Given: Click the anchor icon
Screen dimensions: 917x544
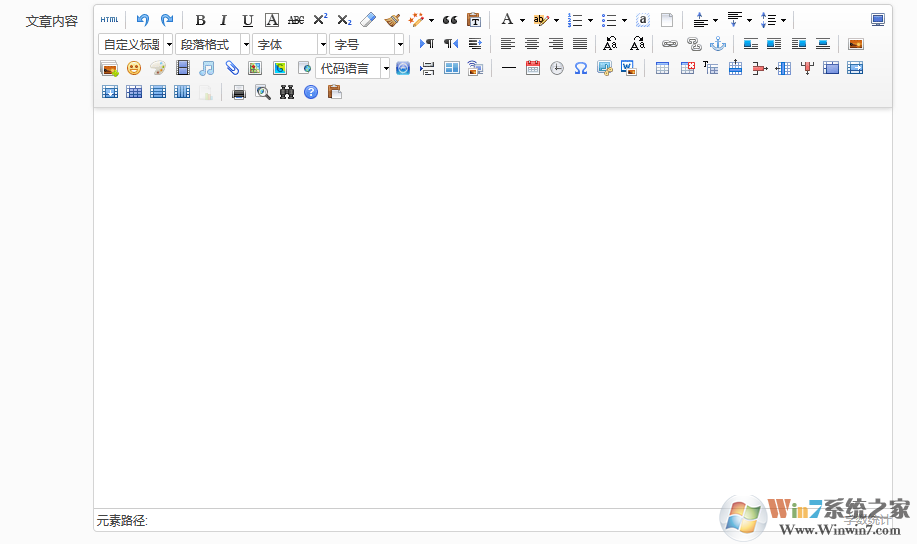Looking at the screenshot, I should (718, 44).
